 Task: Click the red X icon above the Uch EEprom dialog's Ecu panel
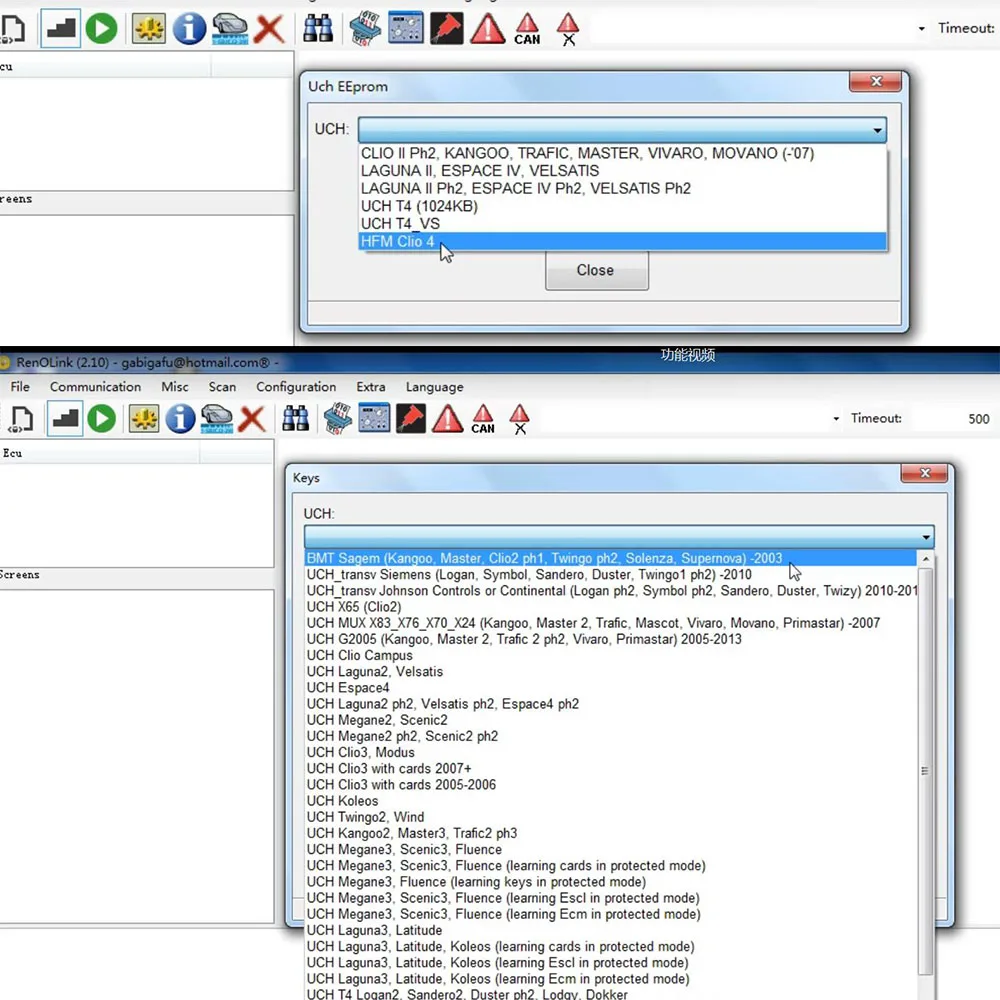(x=268, y=29)
